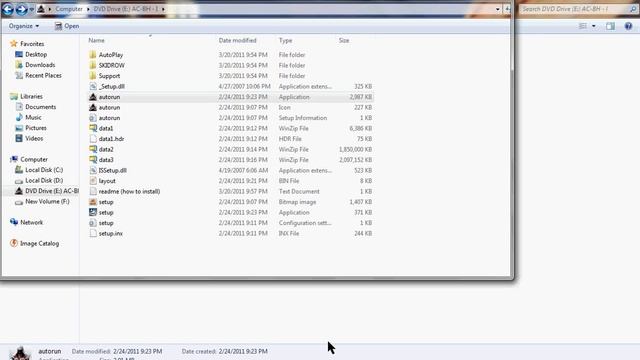The image size is (640, 360).
Task: Go back with the Back arrow button
Action: (x=7, y=9)
